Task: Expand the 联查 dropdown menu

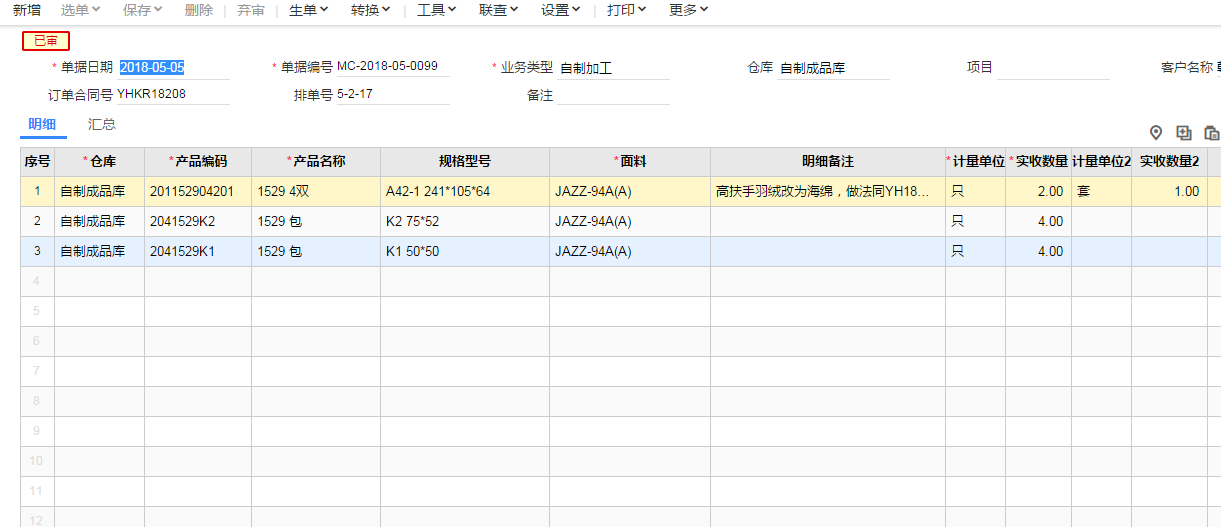Action: tap(498, 10)
